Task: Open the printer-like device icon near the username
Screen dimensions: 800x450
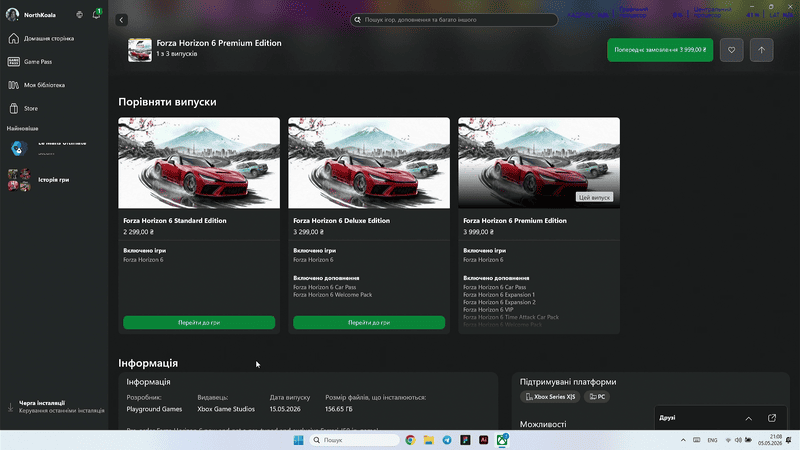Action: pos(80,15)
